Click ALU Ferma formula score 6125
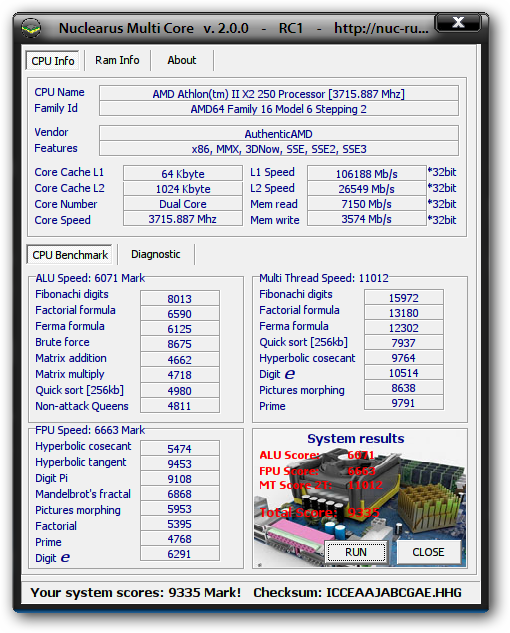The width and height of the screenshot is (510, 633). (x=180, y=329)
